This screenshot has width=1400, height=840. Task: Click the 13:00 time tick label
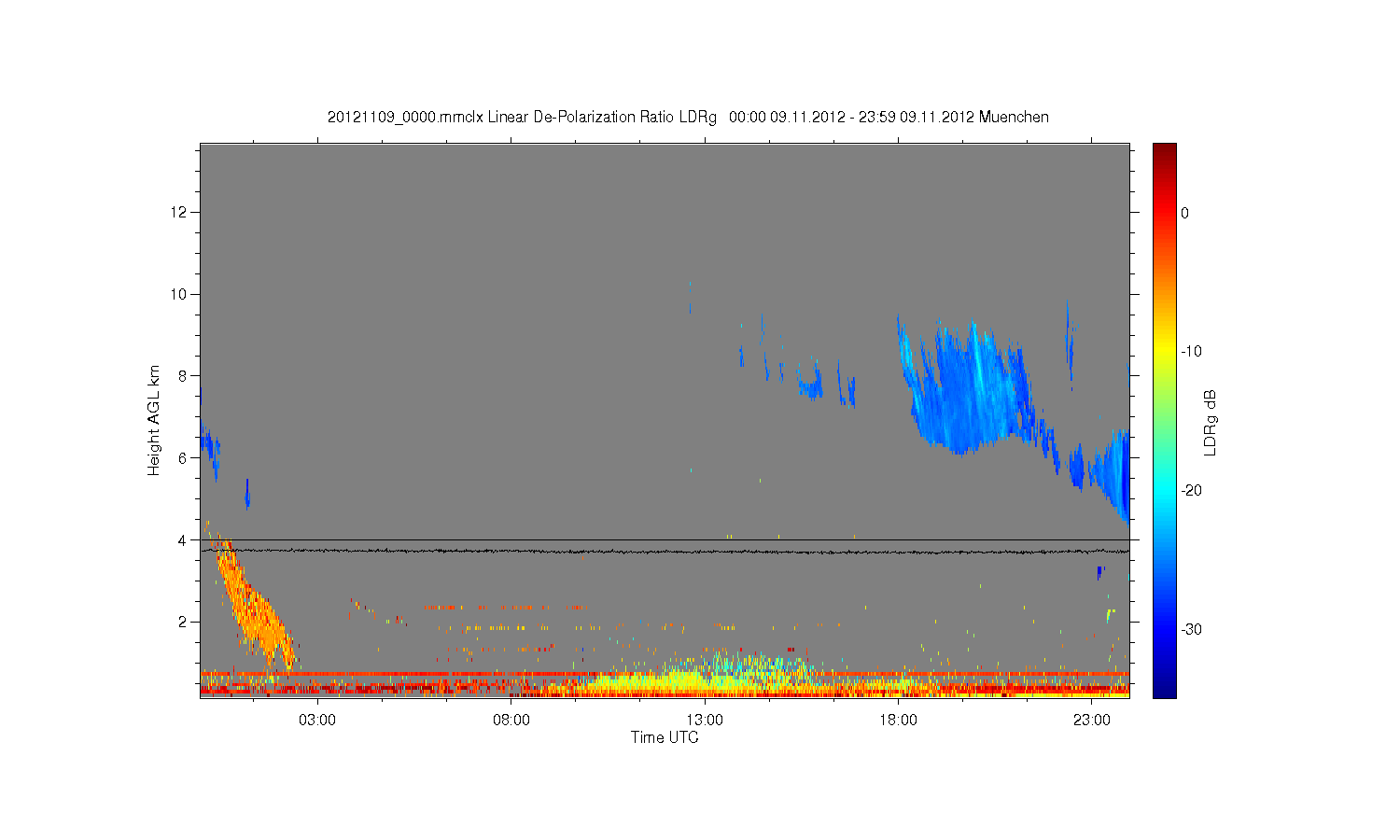705,721
